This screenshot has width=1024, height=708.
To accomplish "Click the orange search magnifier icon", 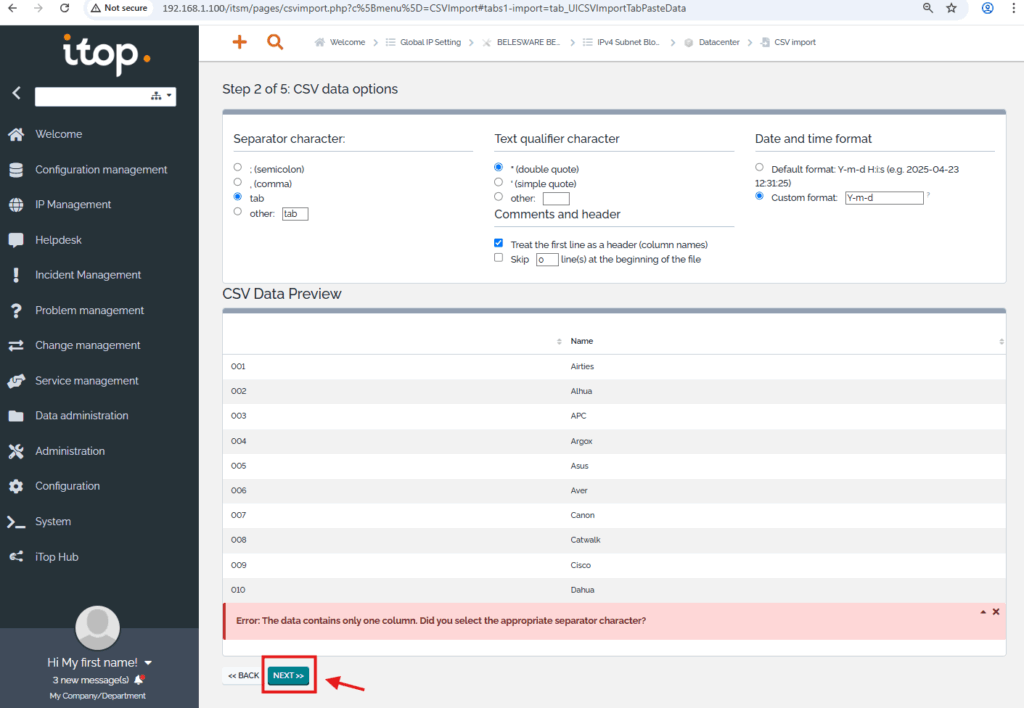I will [x=275, y=42].
